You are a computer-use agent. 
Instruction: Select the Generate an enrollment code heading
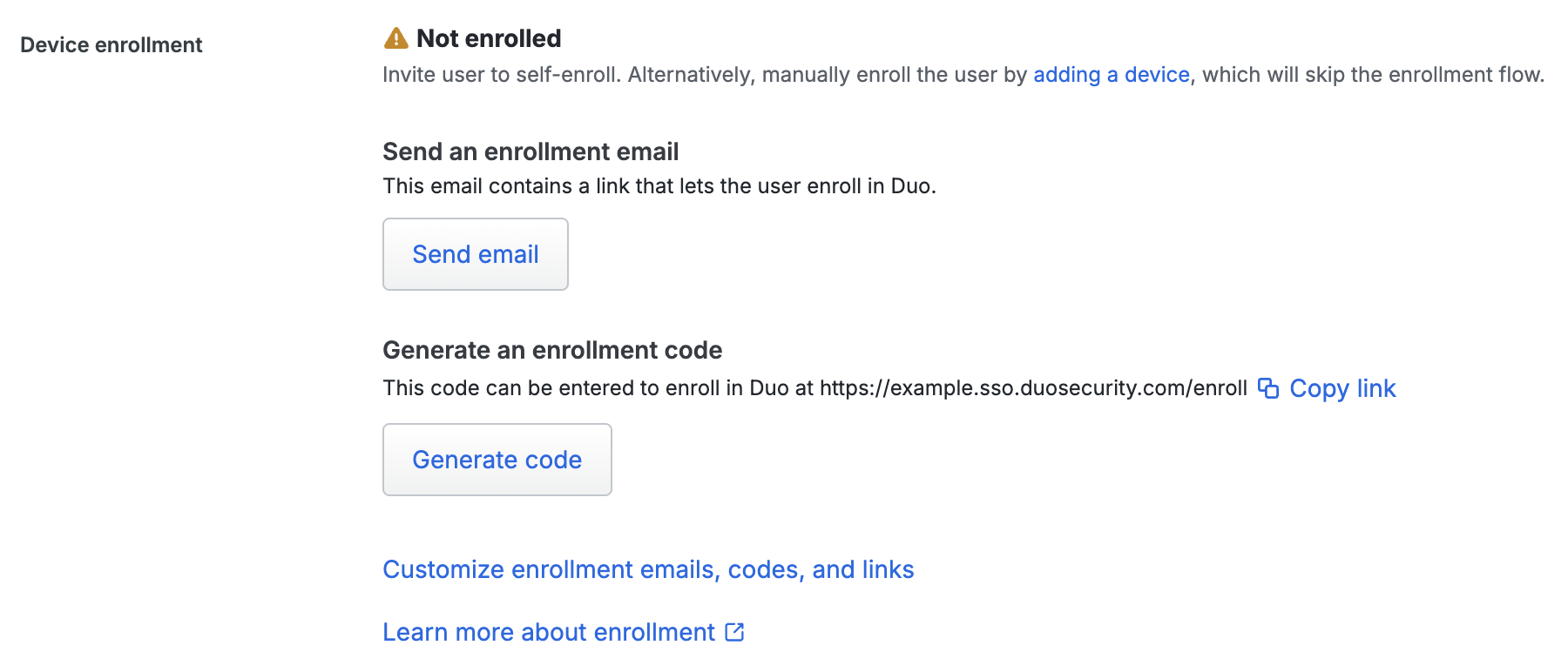click(x=552, y=350)
